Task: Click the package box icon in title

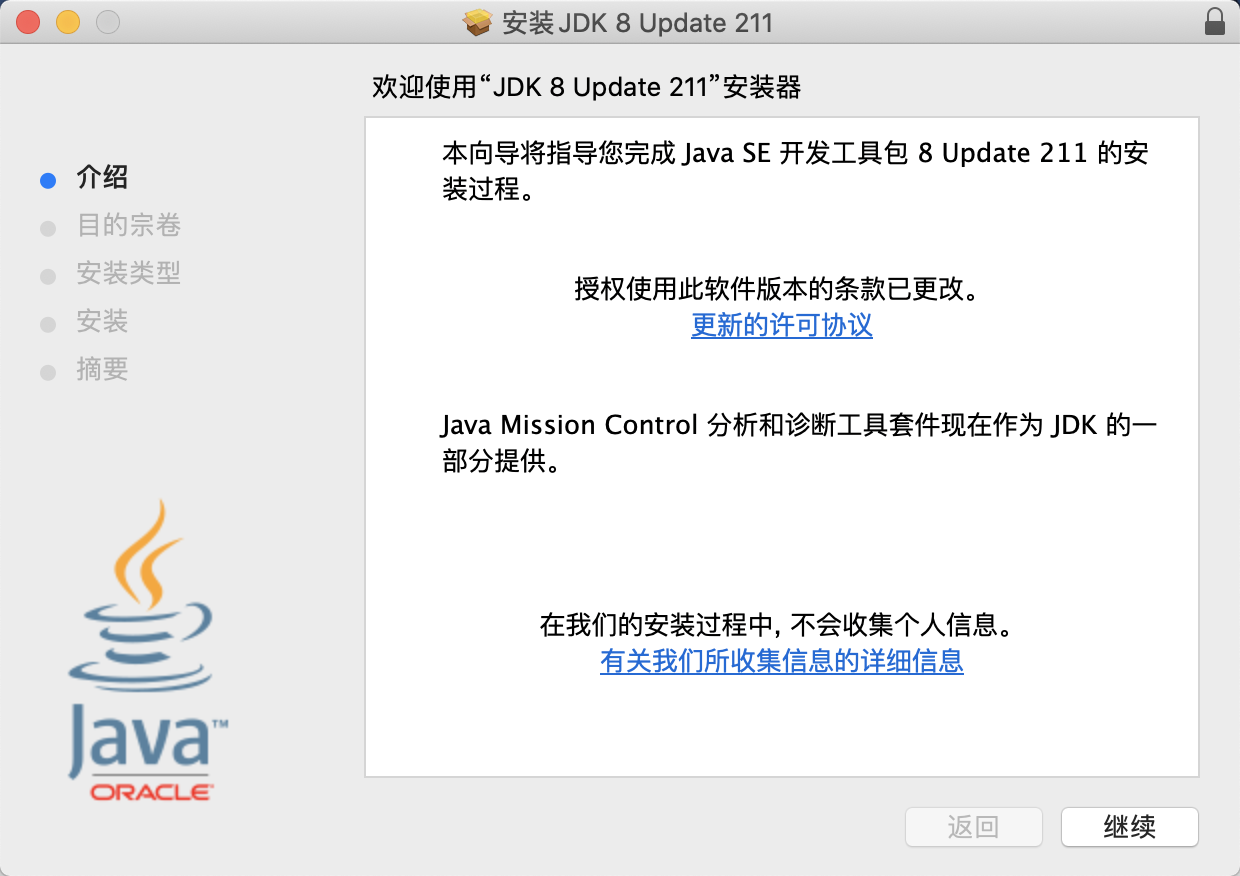Action: (479, 22)
